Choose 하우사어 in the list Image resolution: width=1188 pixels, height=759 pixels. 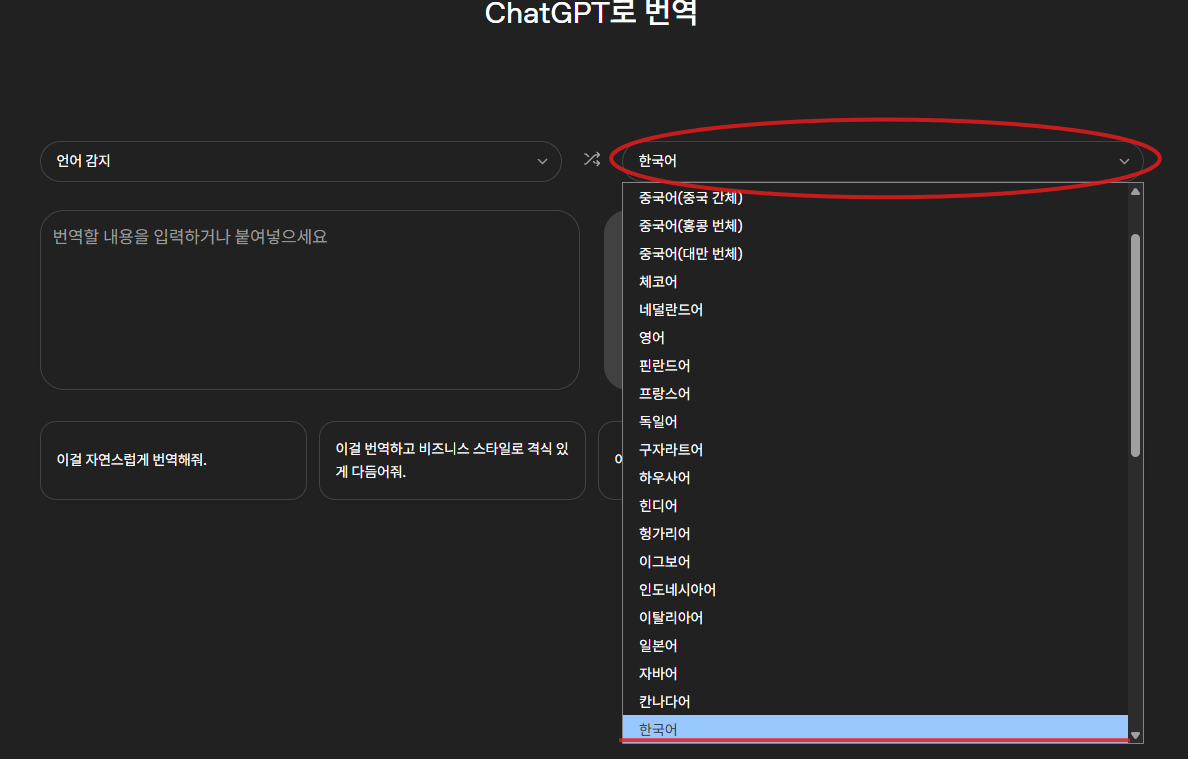[x=875, y=478]
